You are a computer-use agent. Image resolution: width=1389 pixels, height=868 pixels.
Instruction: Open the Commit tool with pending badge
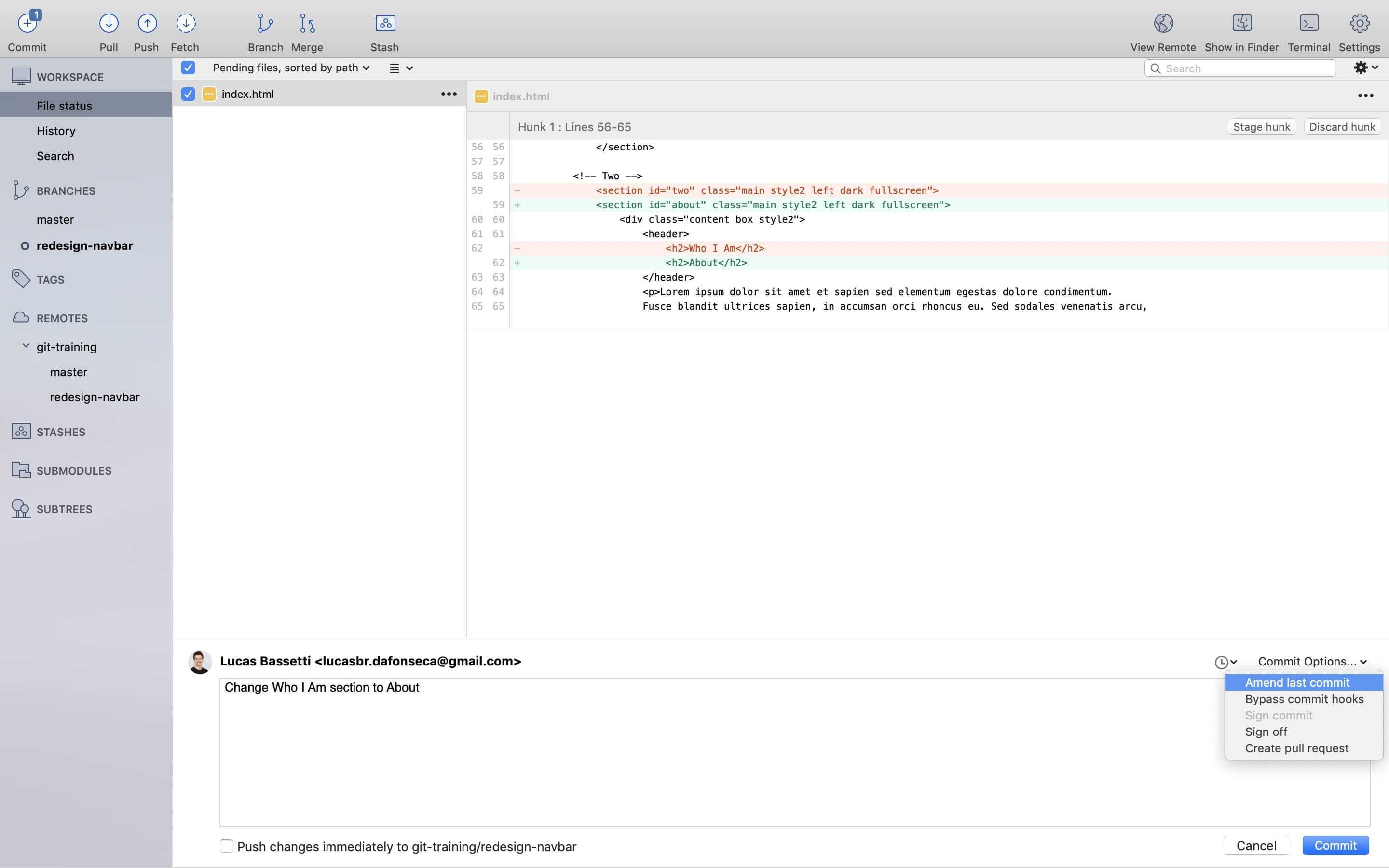[x=27, y=29]
